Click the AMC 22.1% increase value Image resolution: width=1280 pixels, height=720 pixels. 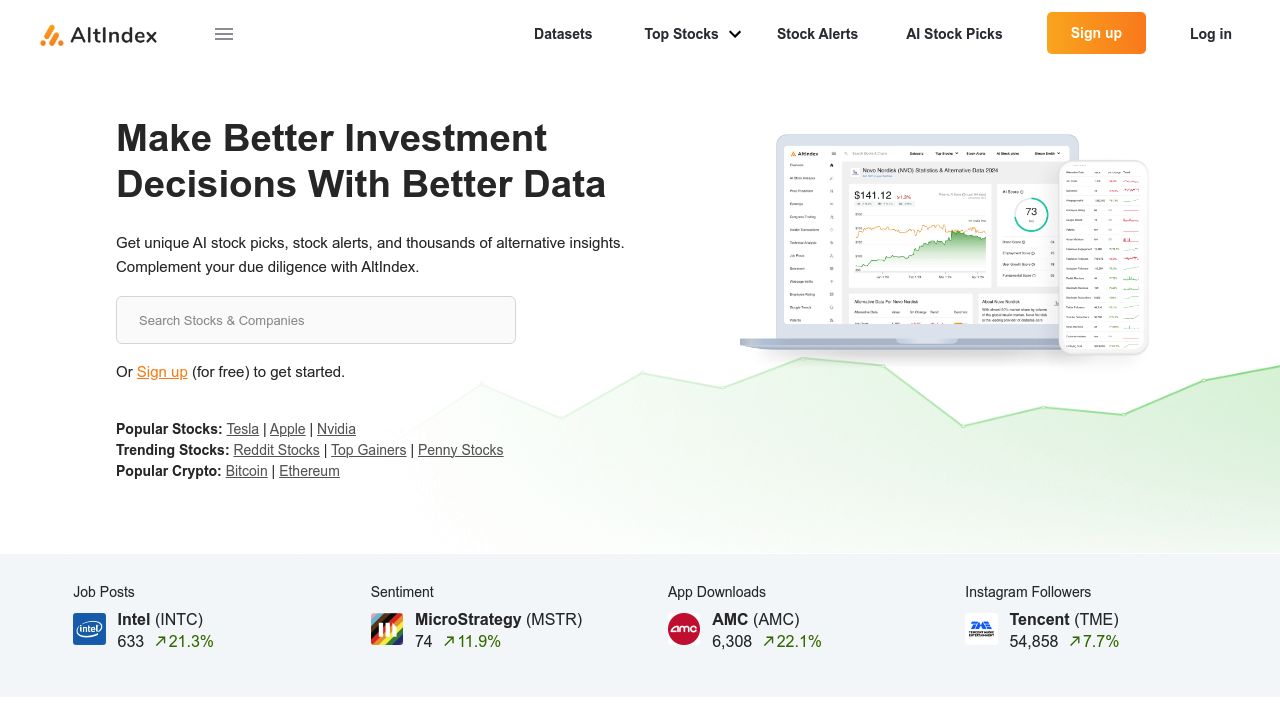(x=792, y=642)
